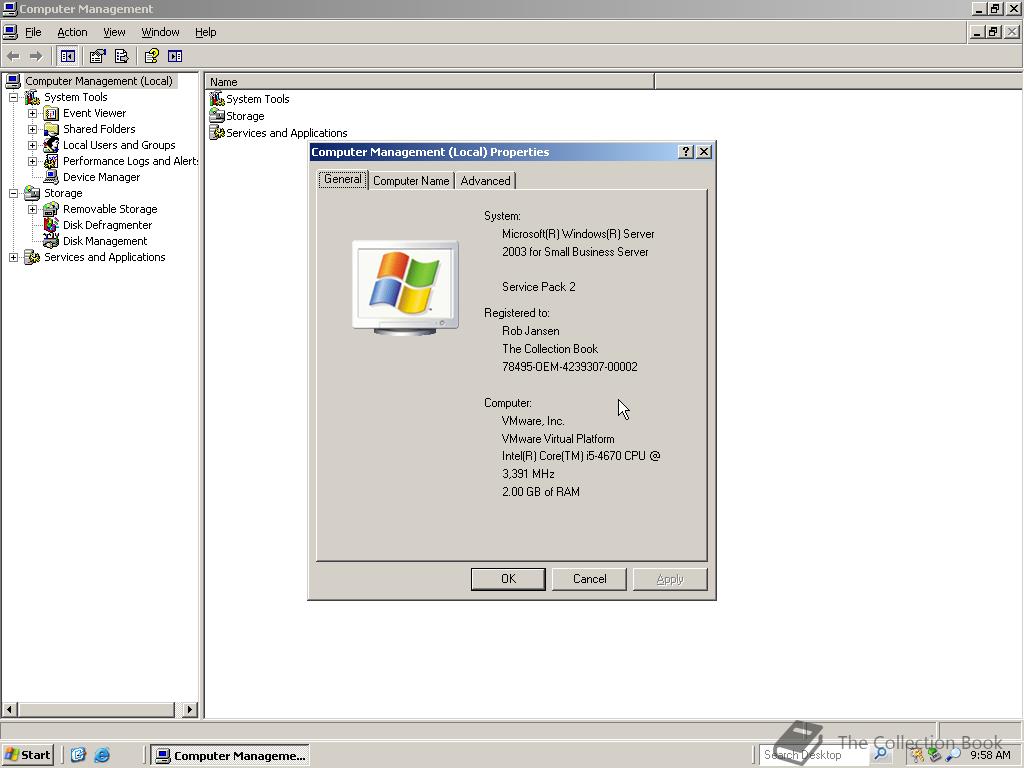Toggle Show/Hide Console Tree toolbar icon
1024x768 pixels.
tap(67, 56)
